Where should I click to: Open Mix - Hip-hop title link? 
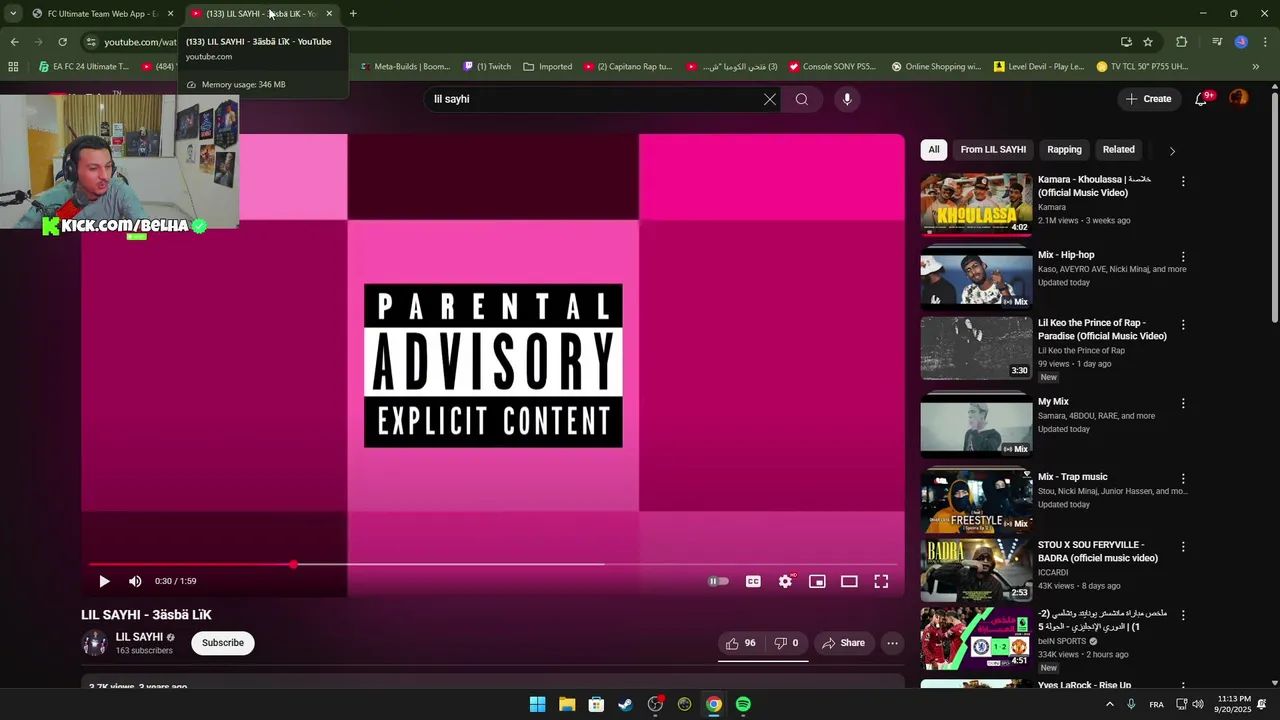pyautogui.click(x=1066, y=255)
